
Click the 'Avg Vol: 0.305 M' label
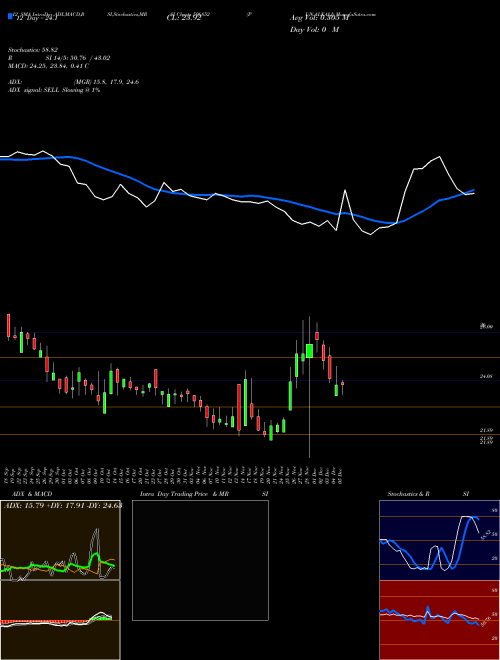pos(319,18)
